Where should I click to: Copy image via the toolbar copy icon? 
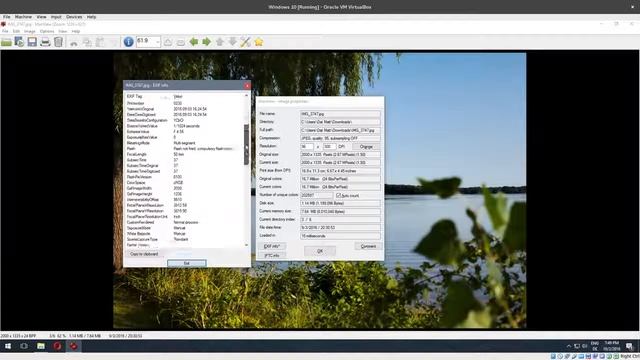87,42
